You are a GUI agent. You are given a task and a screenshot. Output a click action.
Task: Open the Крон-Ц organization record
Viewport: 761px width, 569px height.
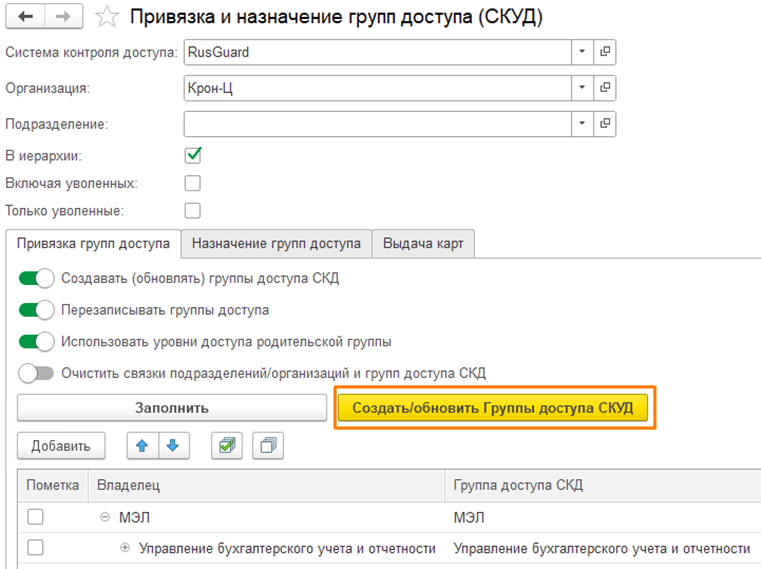point(605,88)
